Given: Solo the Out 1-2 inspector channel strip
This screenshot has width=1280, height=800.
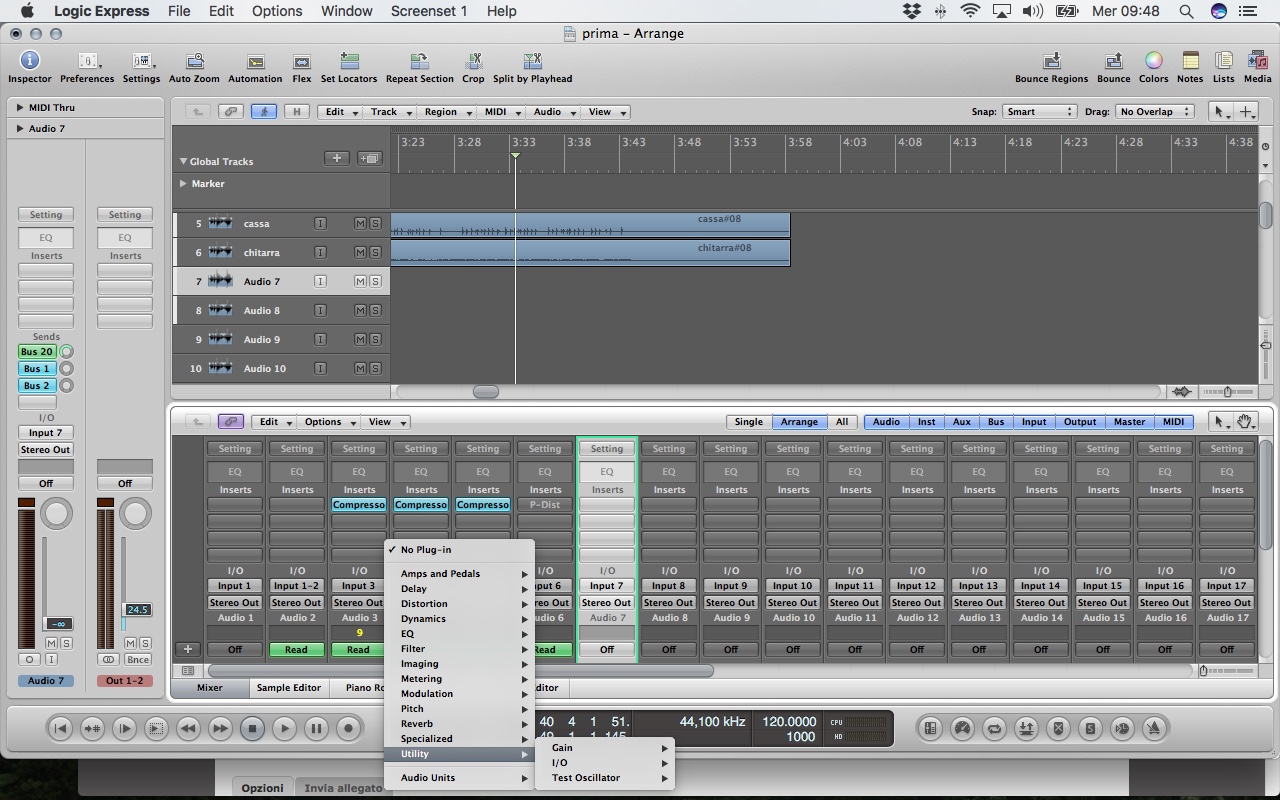Looking at the screenshot, I should (144, 643).
